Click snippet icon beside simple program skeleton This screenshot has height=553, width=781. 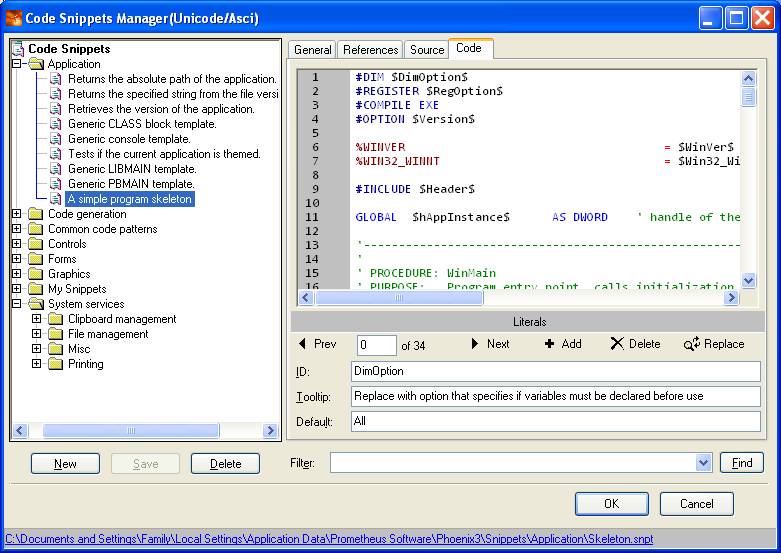point(56,198)
